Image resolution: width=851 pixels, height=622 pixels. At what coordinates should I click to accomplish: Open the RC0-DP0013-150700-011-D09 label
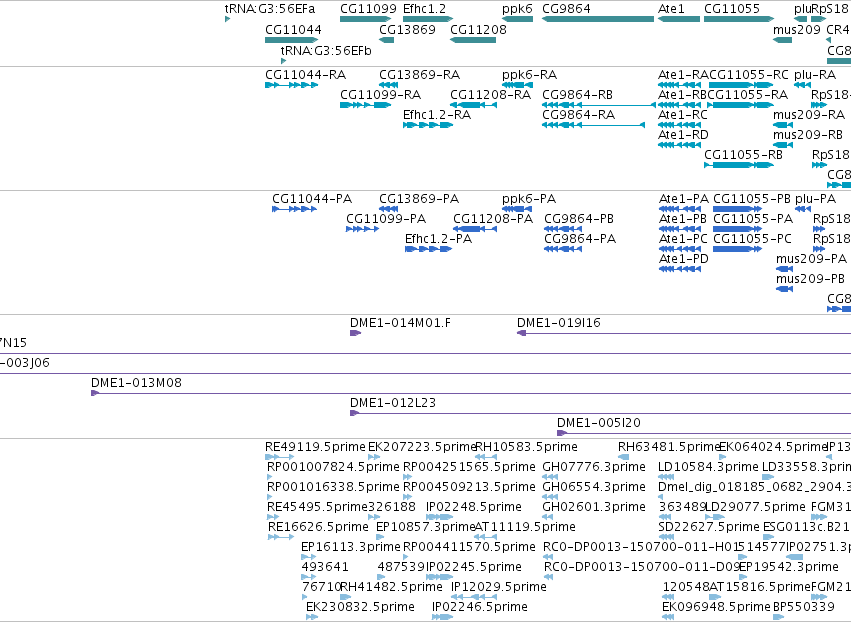(642, 567)
